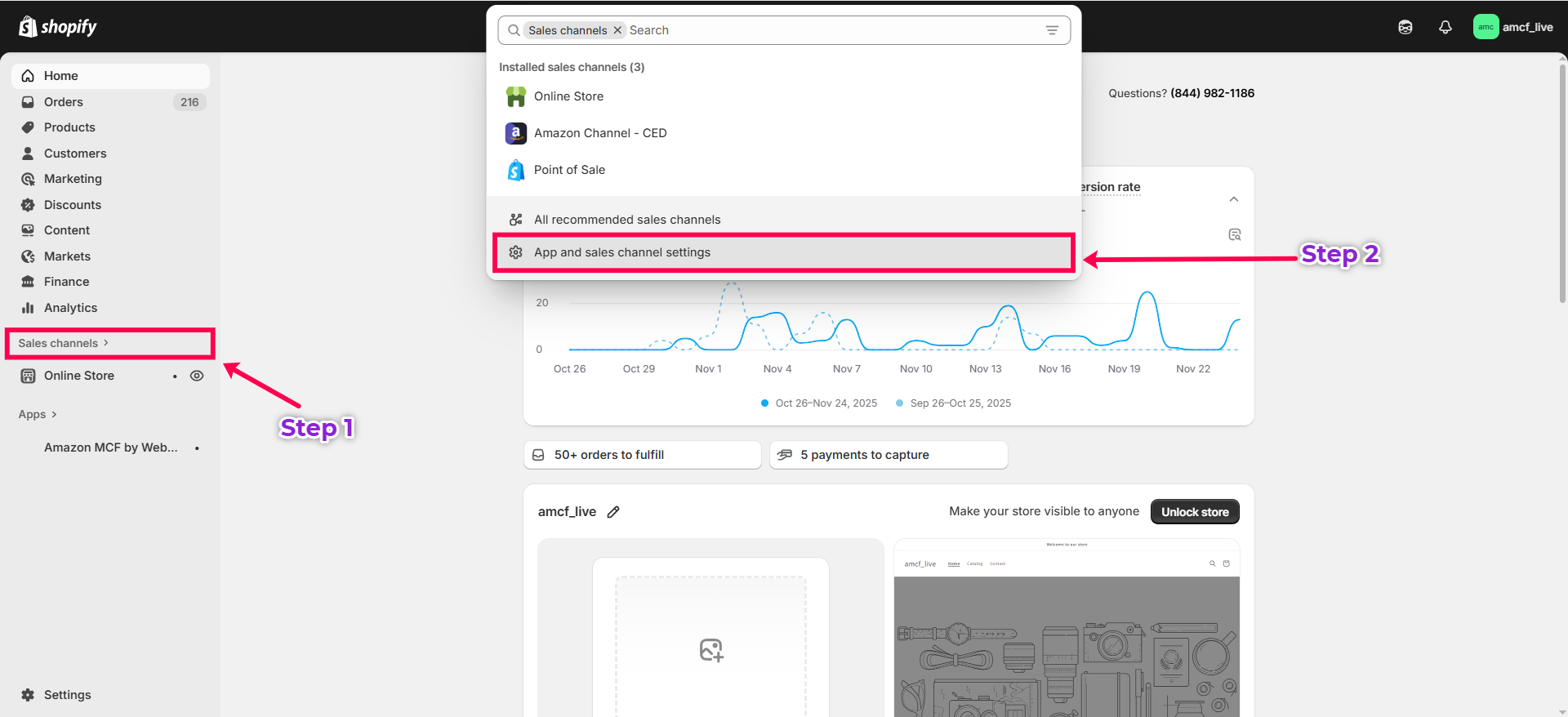Click into the Search input field
1568x717 pixels.
pyautogui.click(x=833, y=30)
